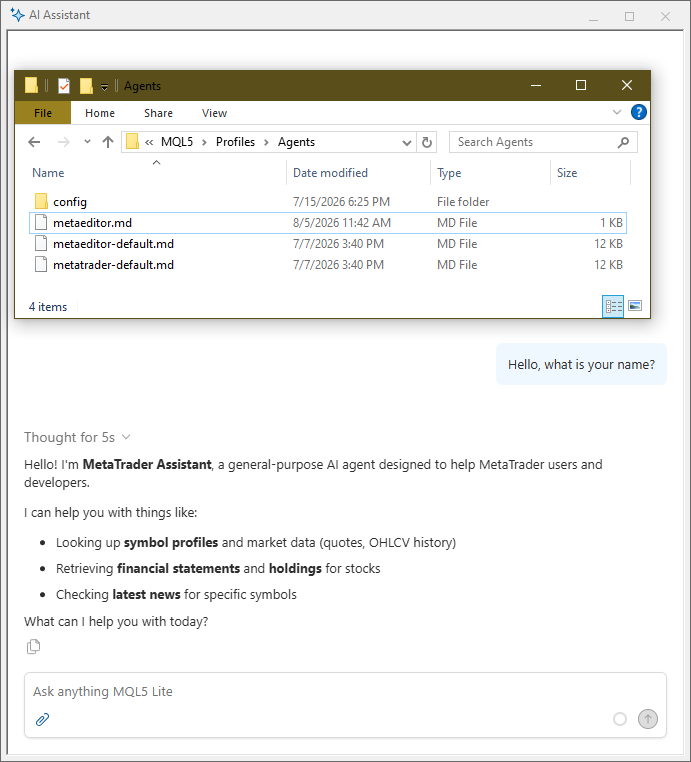Sort by Name column header
This screenshot has width=691, height=762.
click(x=48, y=173)
